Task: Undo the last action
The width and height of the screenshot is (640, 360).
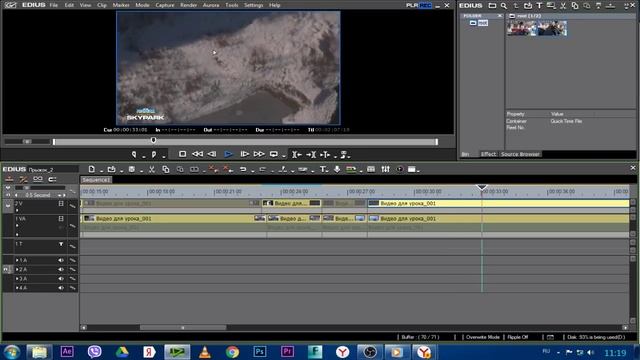Action: coord(243,169)
